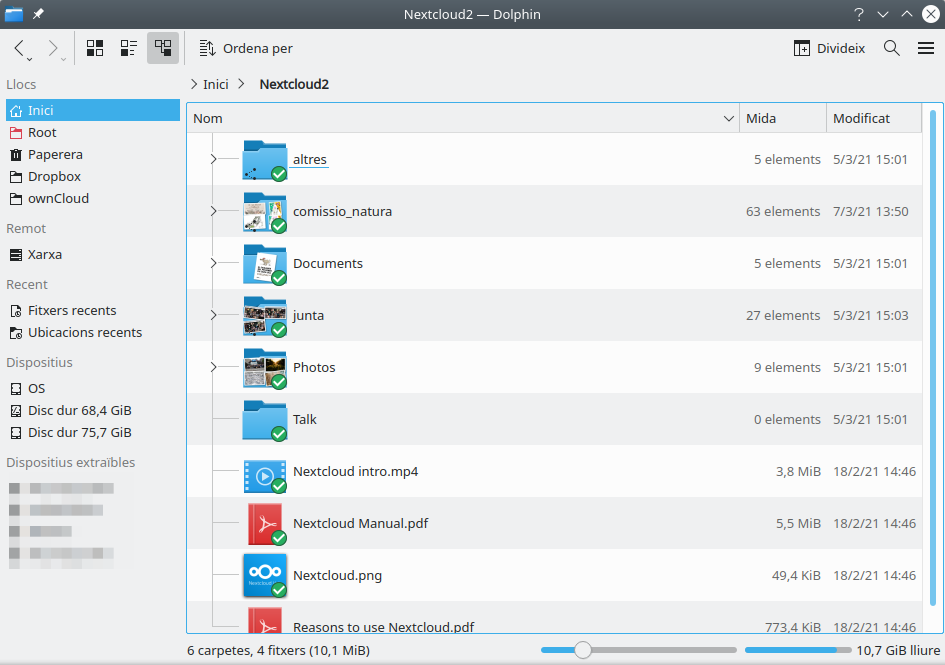Expand the Photos folder
This screenshot has width=945, height=665.
(213, 368)
